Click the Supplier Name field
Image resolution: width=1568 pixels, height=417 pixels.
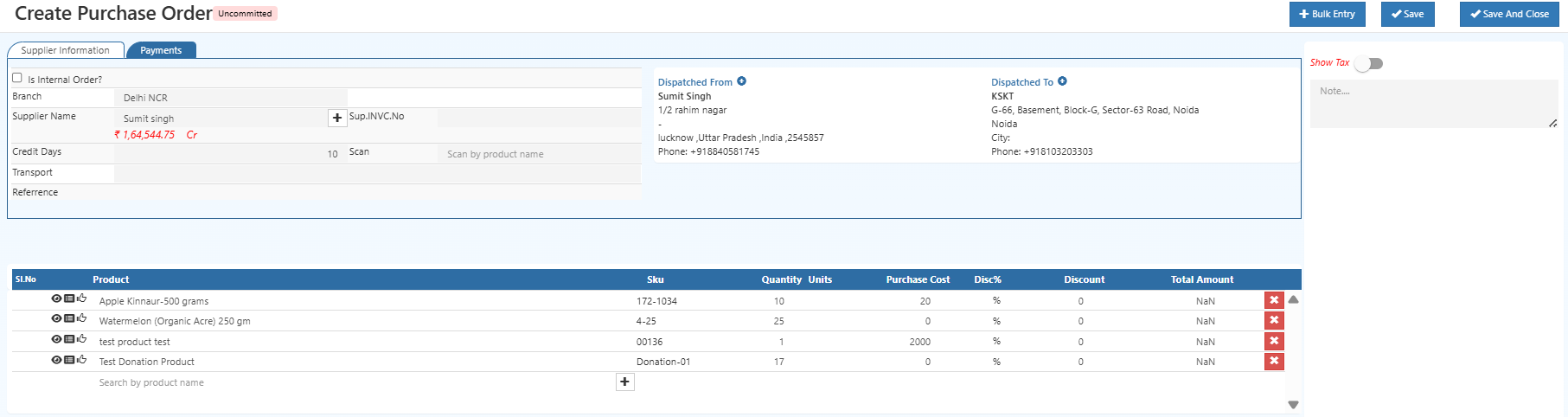(x=221, y=119)
